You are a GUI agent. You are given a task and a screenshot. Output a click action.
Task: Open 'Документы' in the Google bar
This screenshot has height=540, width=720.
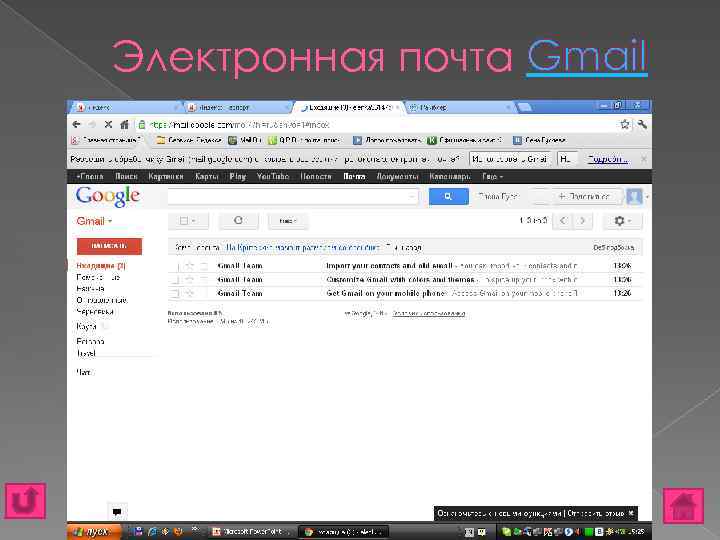[x=397, y=176]
